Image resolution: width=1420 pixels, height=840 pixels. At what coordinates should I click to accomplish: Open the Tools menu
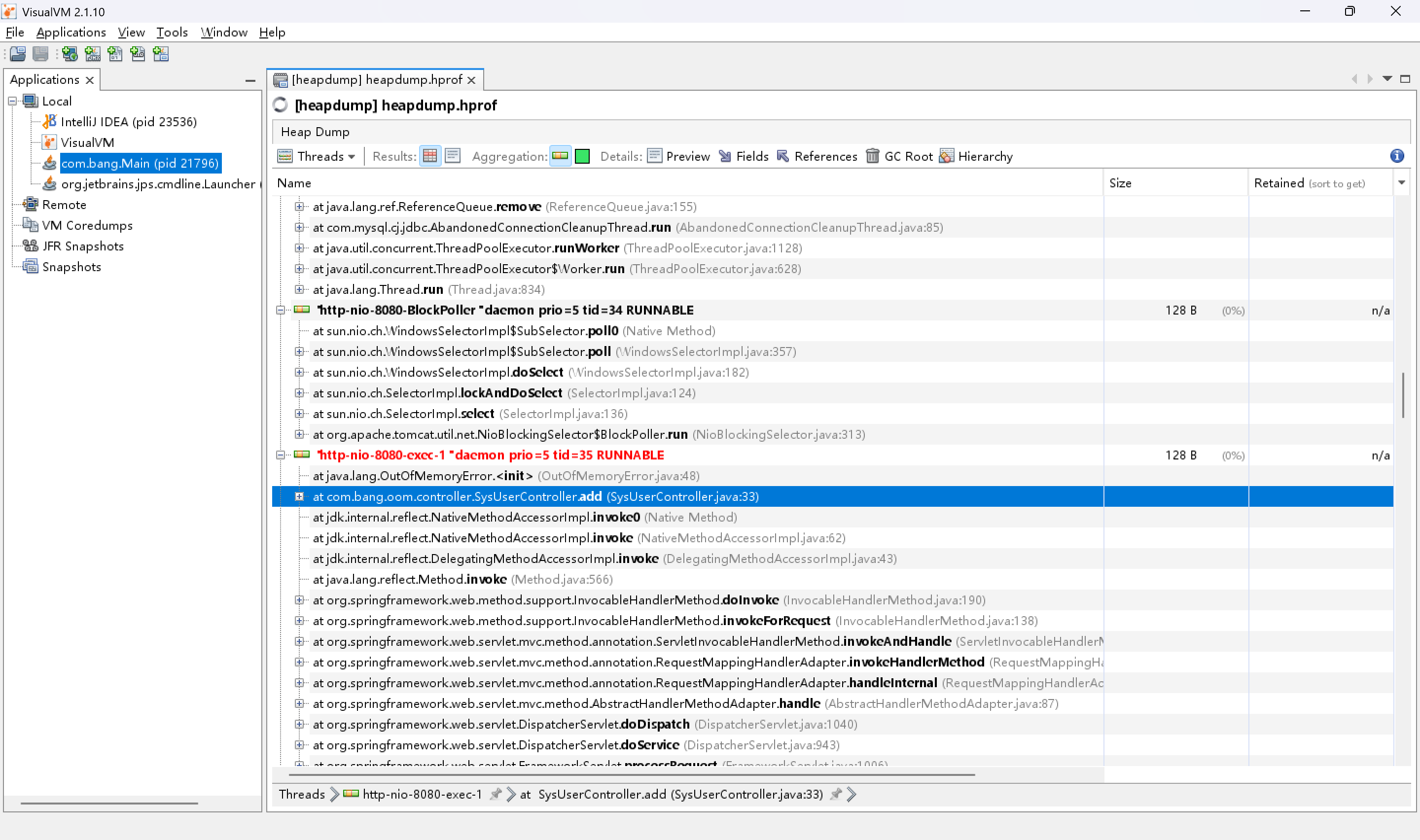pyautogui.click(x=172, y=32)
